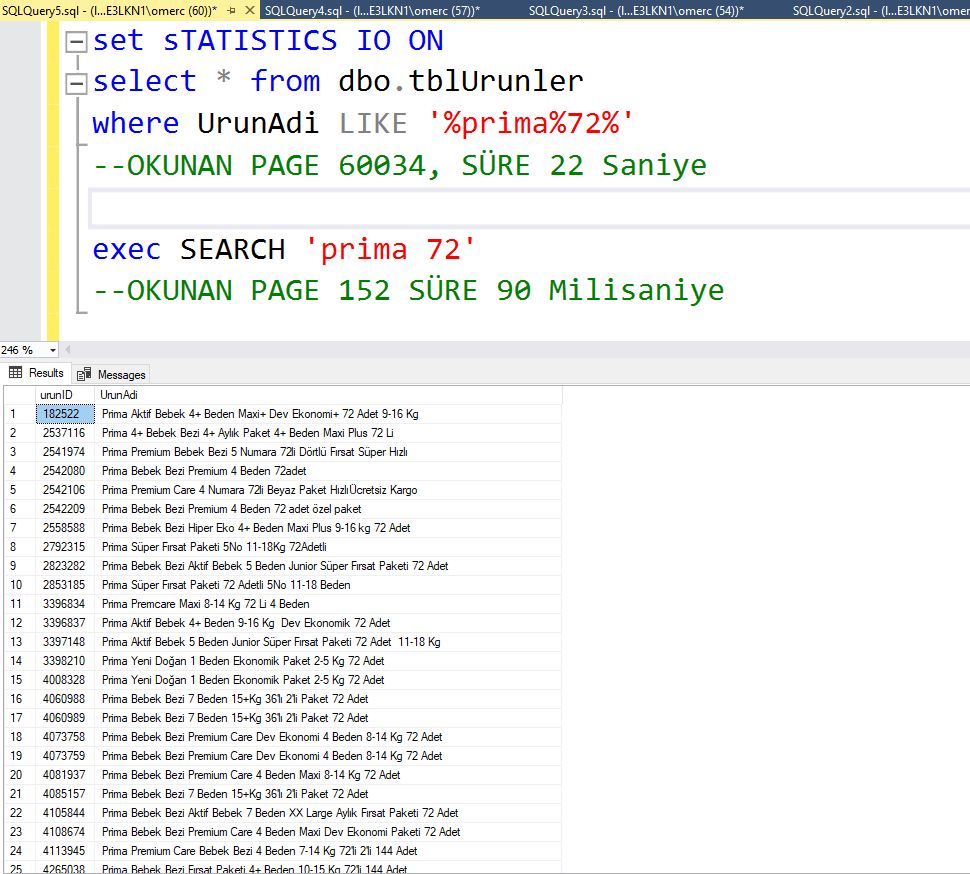Viewport: 970px width, 874px height.
Task: Close the SQLQuery5.sql tab
Action: 250,10
